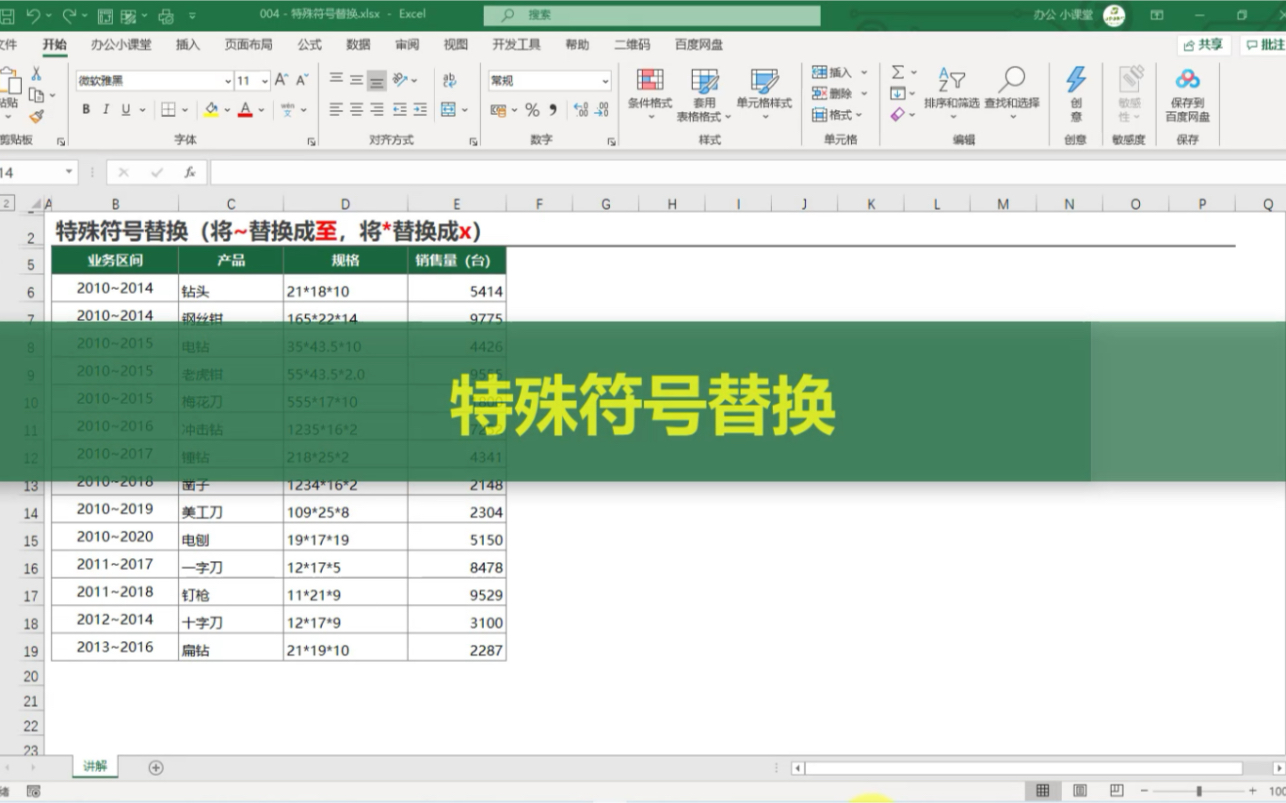The width and height of the screenshot is (1286, 803).
Task: Open 套用表格格式 dropdown
Action: pyautogui.click(x=704, y=95)
